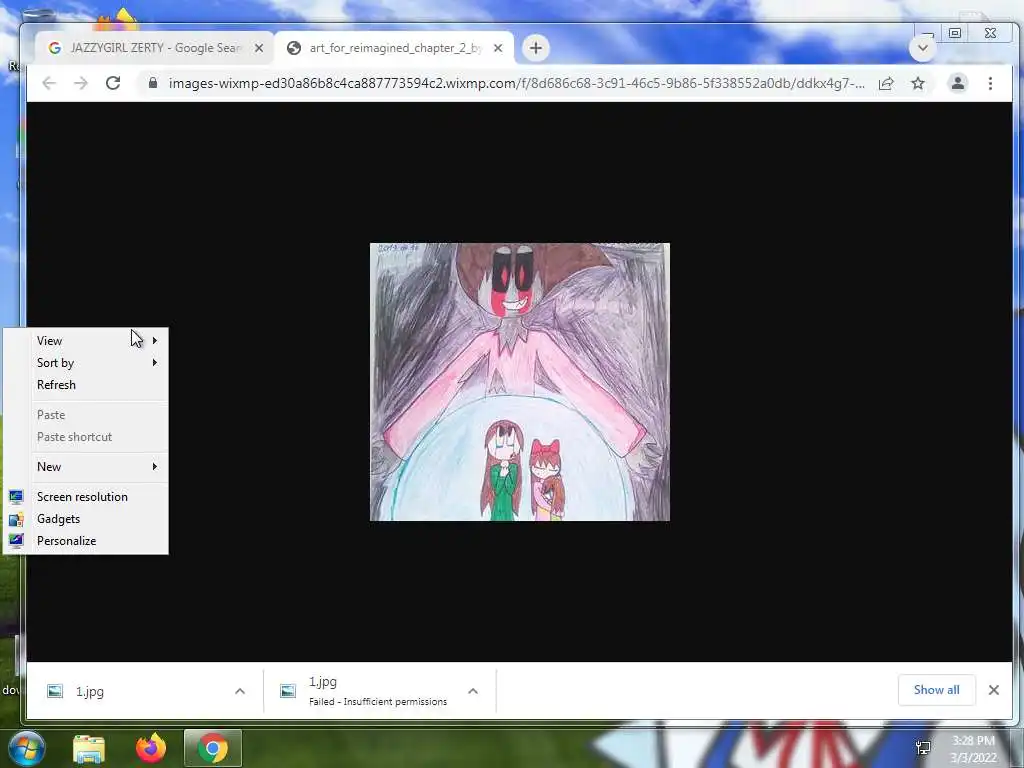Restore down the Chrome window
The height and width of the screenshot is (768, 1024).
click(x=955, y=33)
